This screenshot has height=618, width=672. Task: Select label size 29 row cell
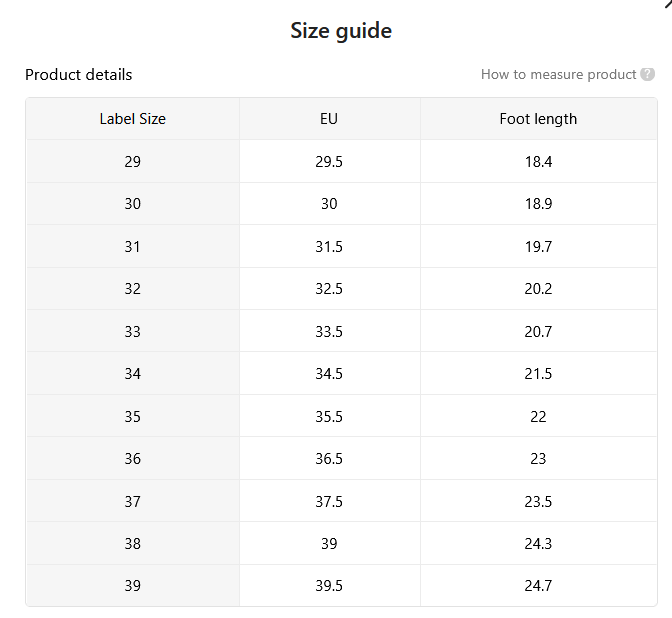coord(132,162)
